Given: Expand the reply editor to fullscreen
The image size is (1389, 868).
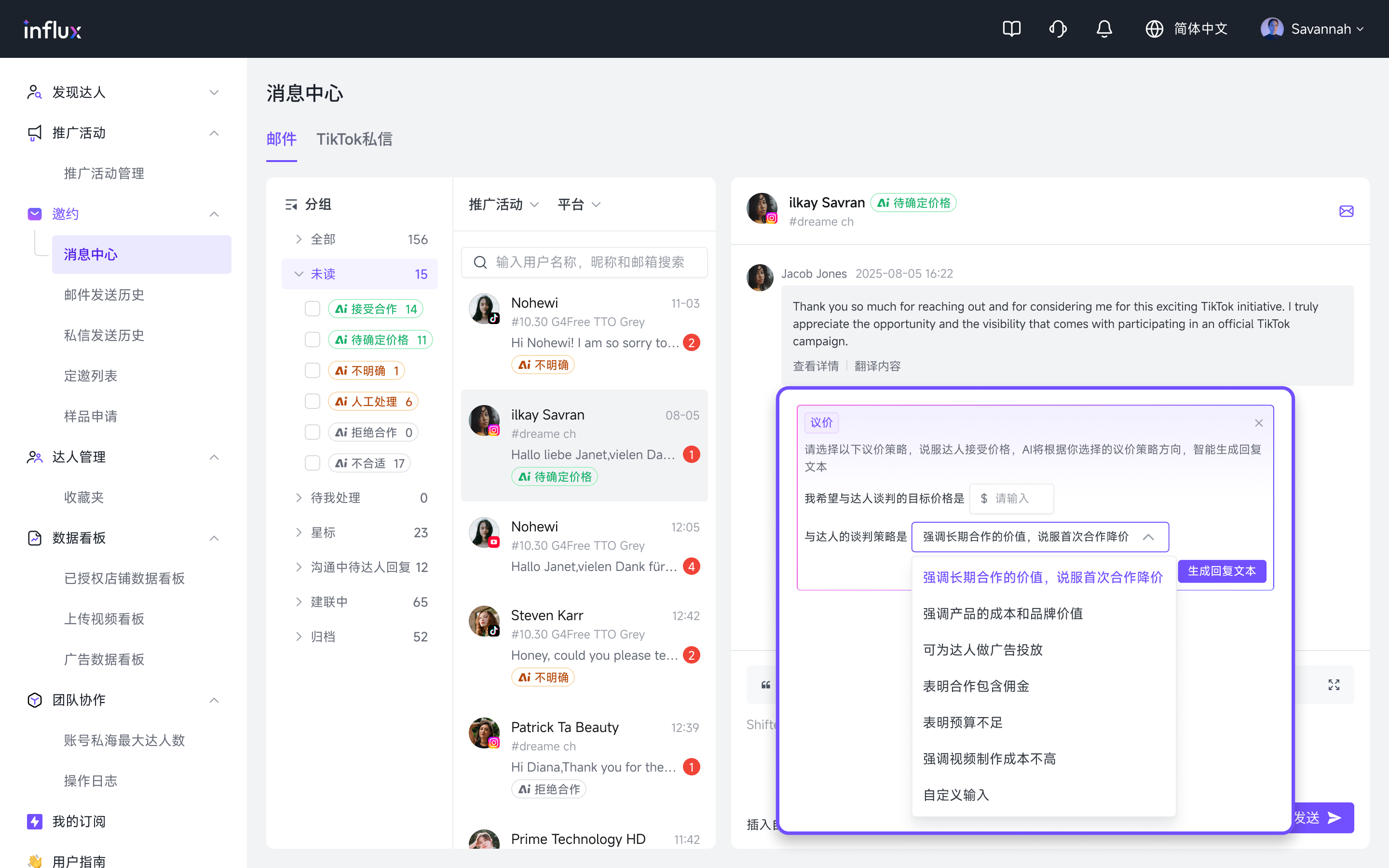Looking at the screenshot, I should coord(1334,684).
